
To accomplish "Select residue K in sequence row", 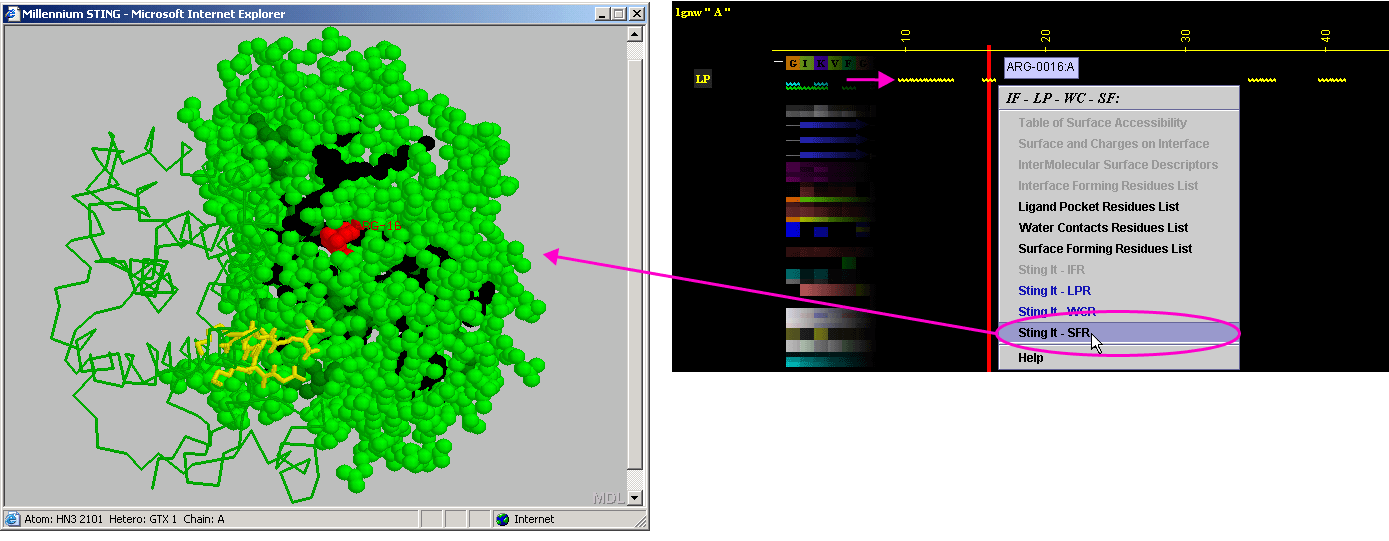I will 821,63.
